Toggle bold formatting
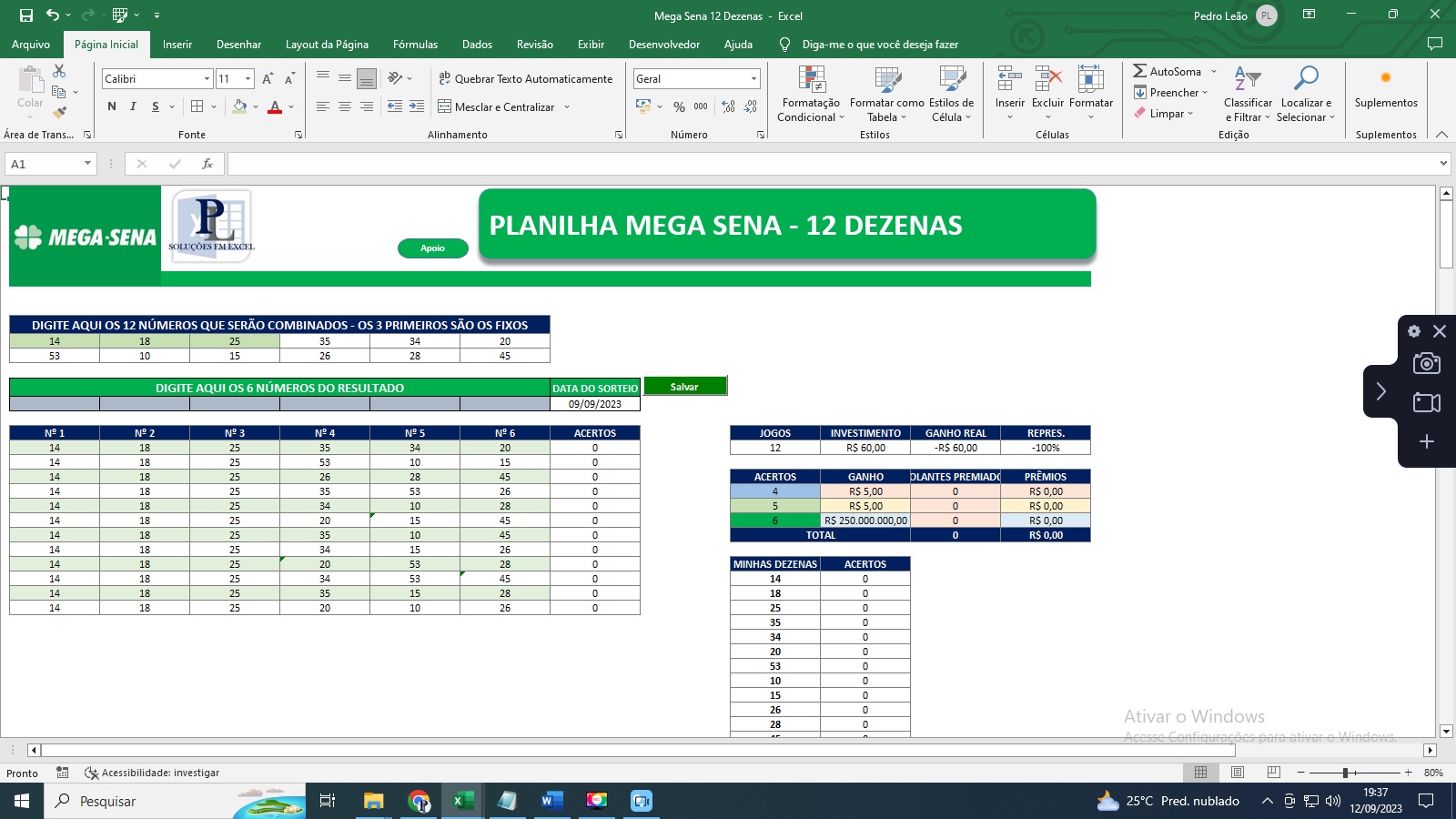 [x=112, y=106]
